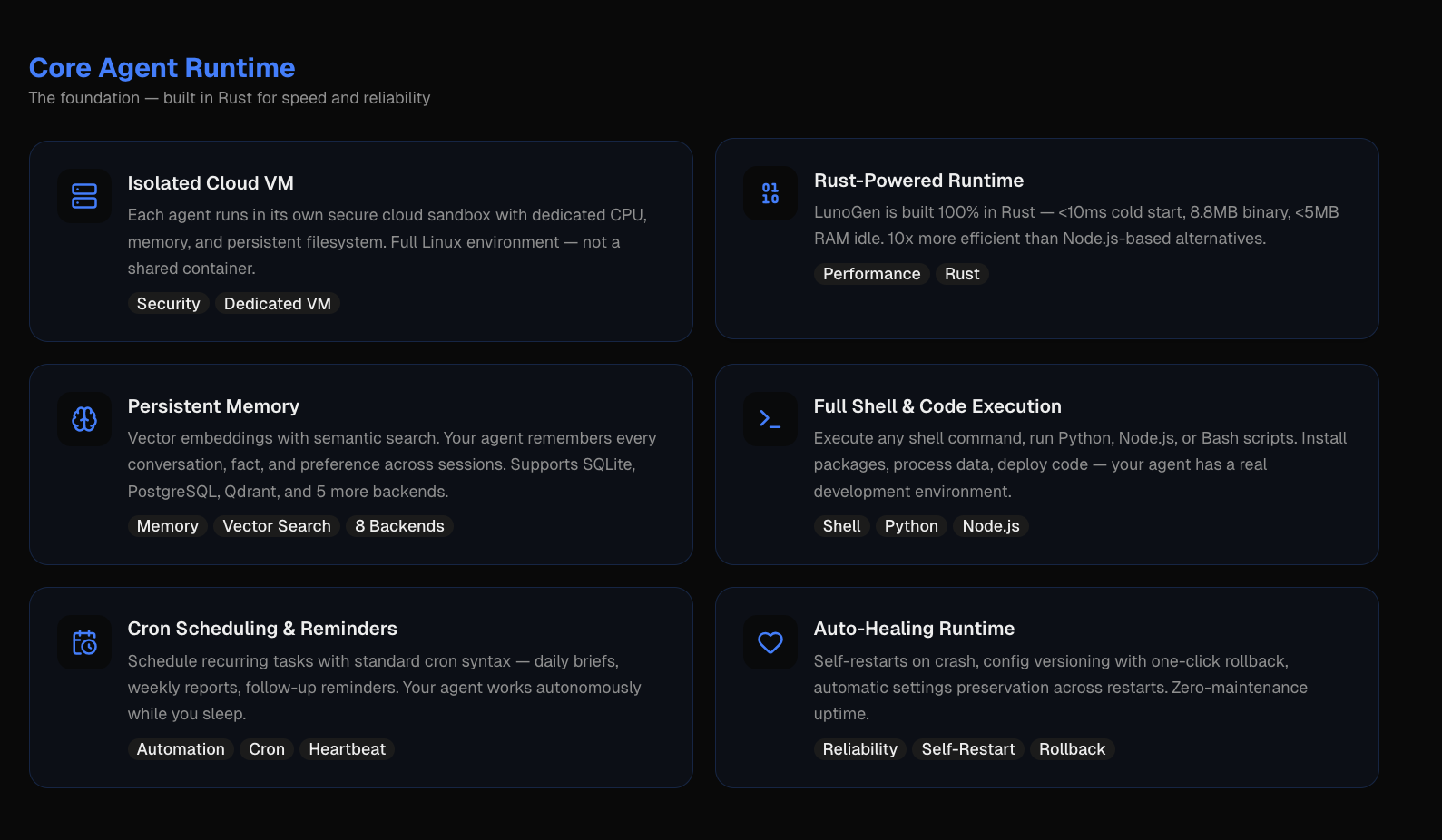Click the Full Shell terminal prompt icon

point(770,419)
